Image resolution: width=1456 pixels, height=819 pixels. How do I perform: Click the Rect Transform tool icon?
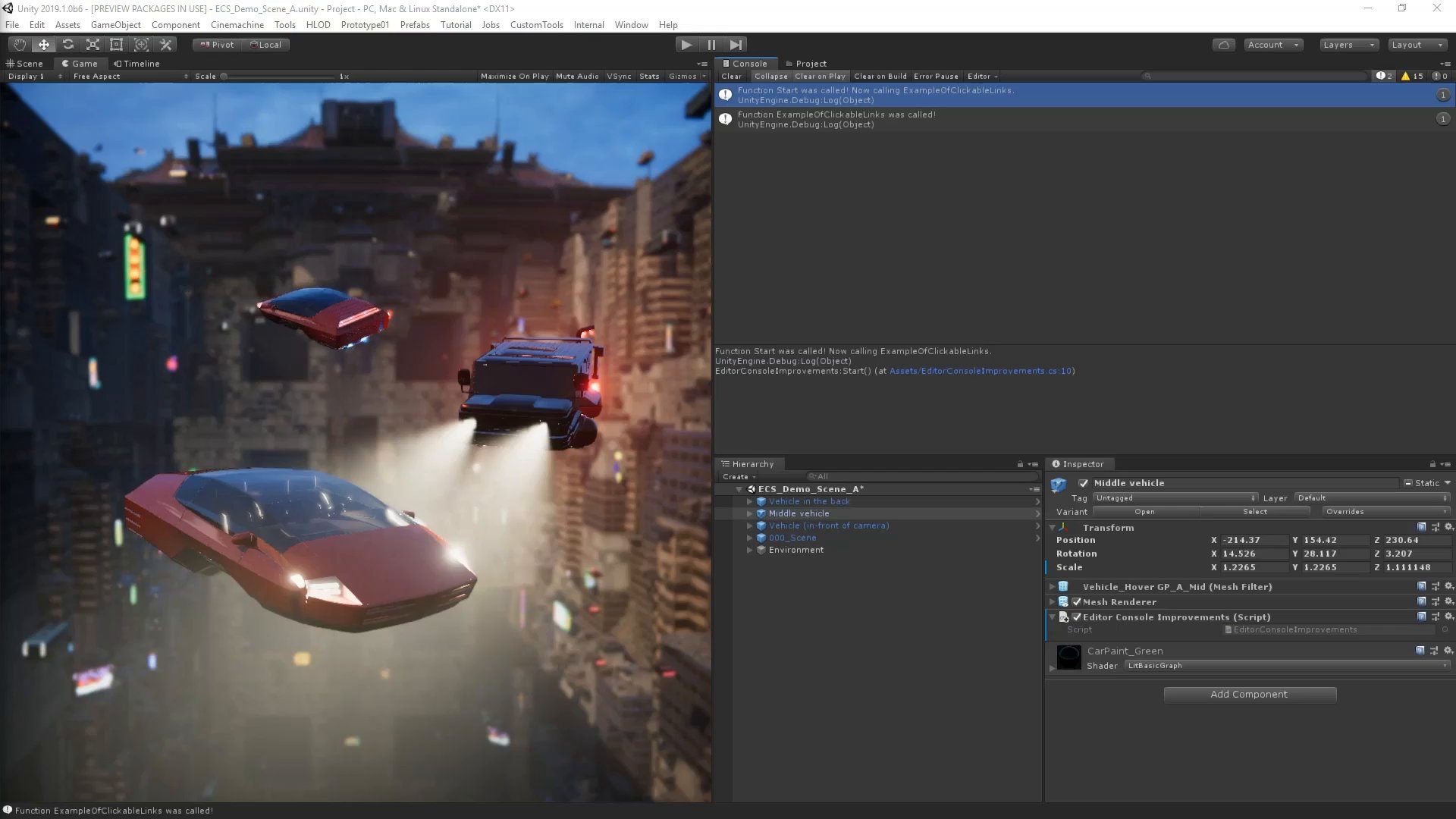point(116,44)
